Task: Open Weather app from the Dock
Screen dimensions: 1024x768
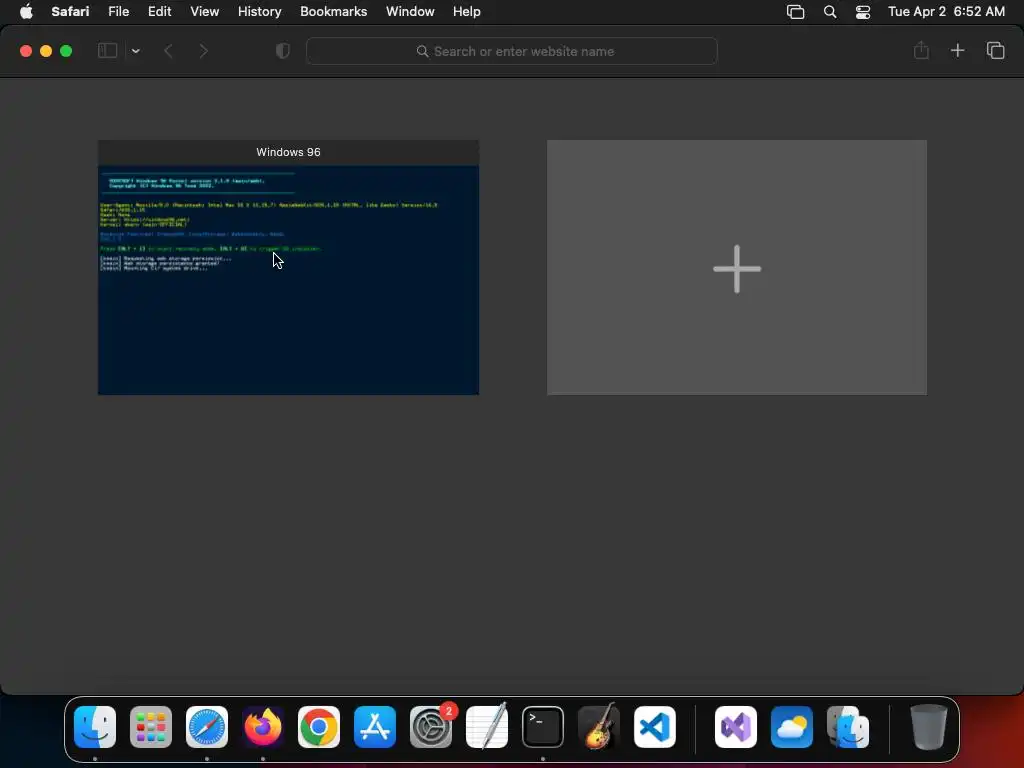Action: pos(792,726)
